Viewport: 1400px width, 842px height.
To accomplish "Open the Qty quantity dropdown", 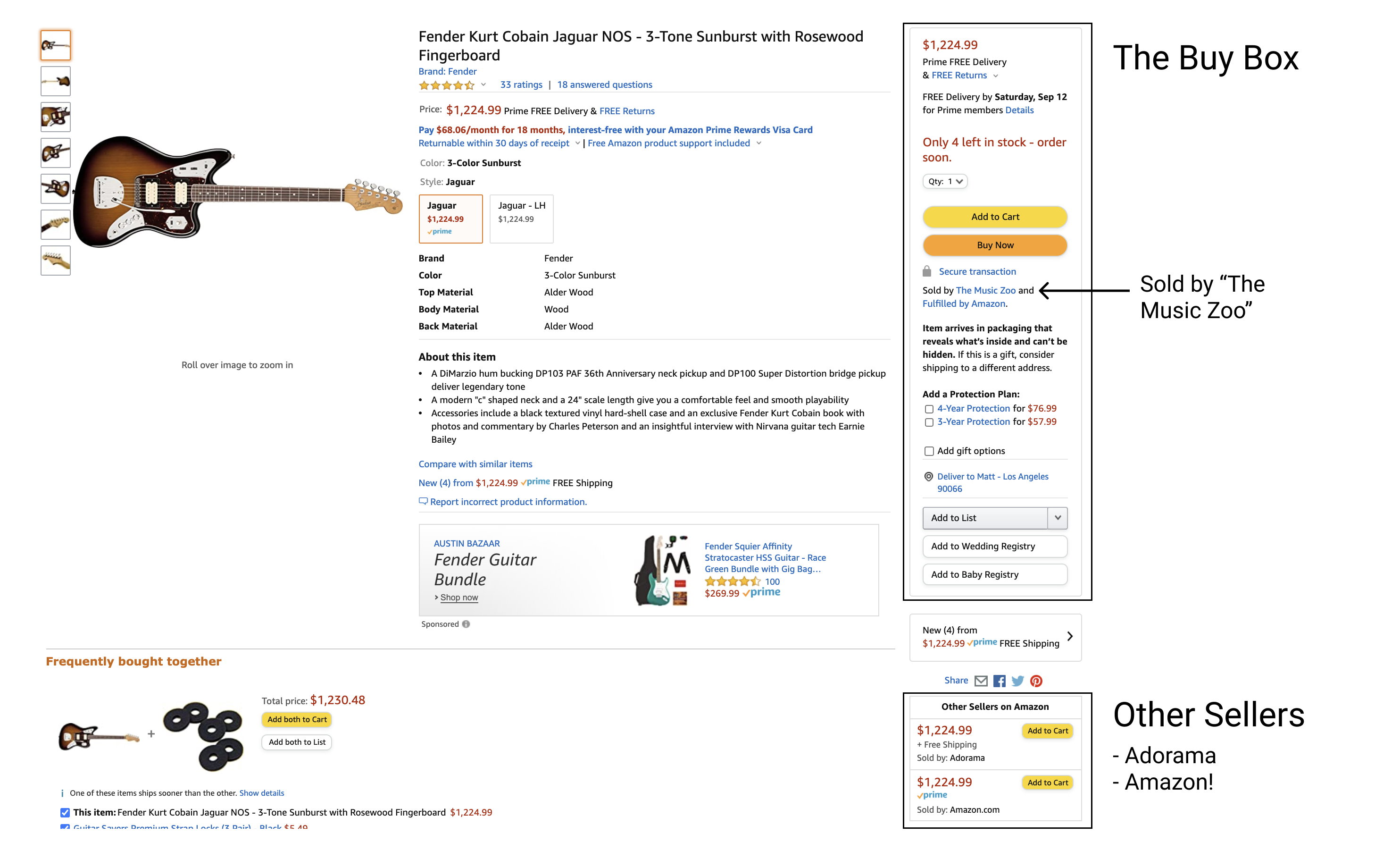I will [x=945, y=181].
